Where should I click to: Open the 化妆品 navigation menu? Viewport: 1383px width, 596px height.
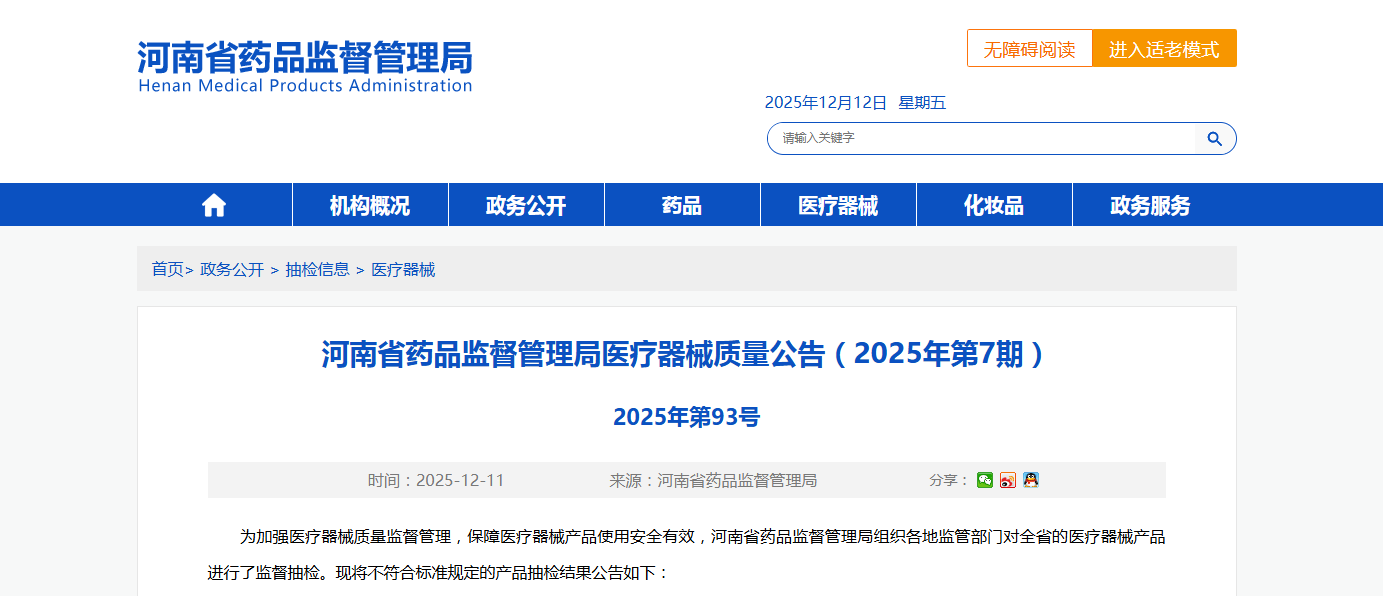(994, 206)
